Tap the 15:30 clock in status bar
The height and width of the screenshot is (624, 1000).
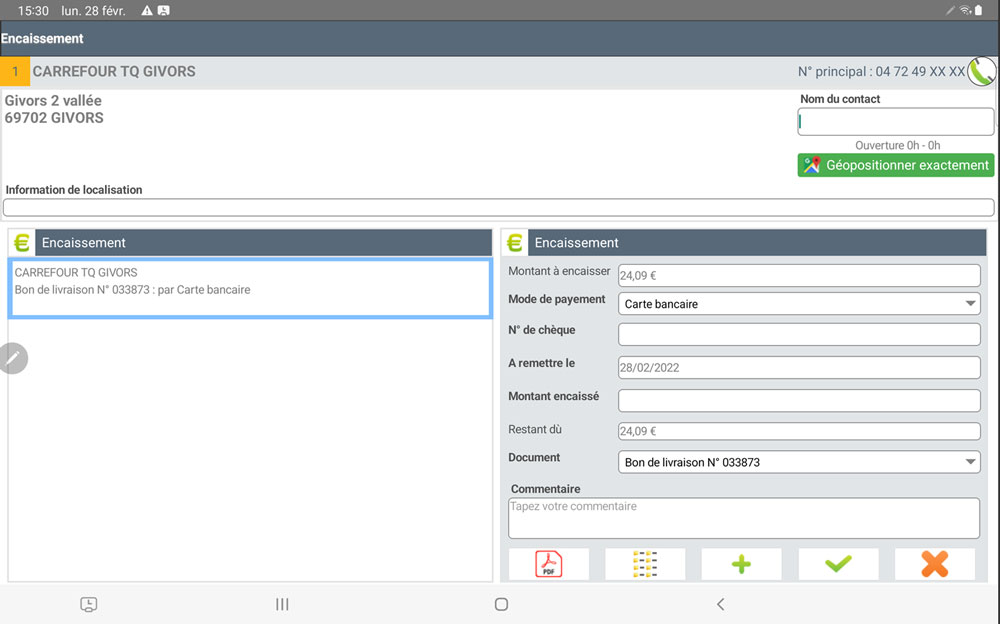point(33,11)
